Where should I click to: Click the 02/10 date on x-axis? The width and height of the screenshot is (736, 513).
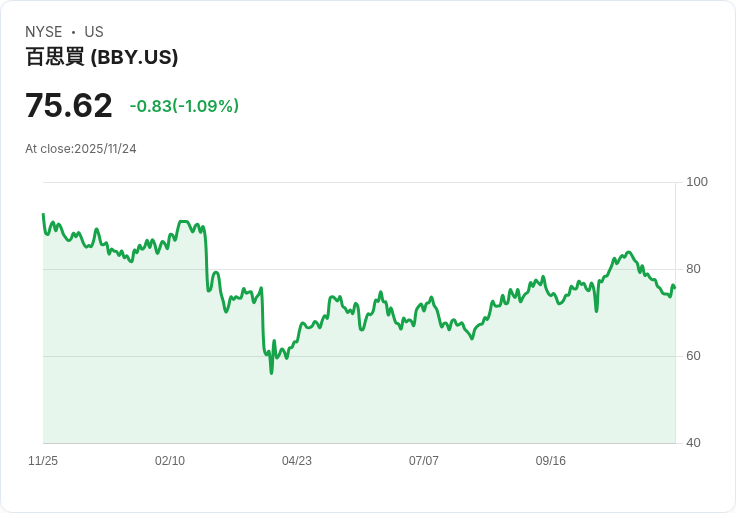(170, 461)
